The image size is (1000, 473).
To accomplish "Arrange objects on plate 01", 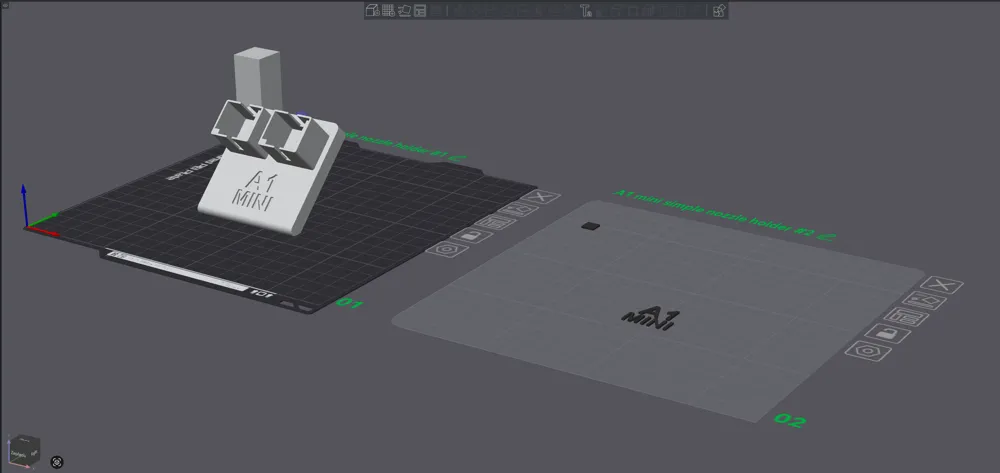I will 495,222.
